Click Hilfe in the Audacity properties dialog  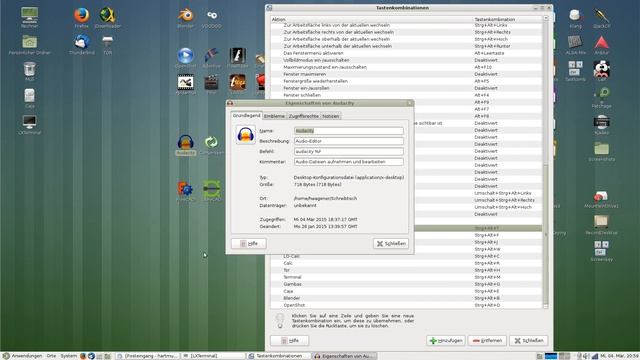[249, 244]
